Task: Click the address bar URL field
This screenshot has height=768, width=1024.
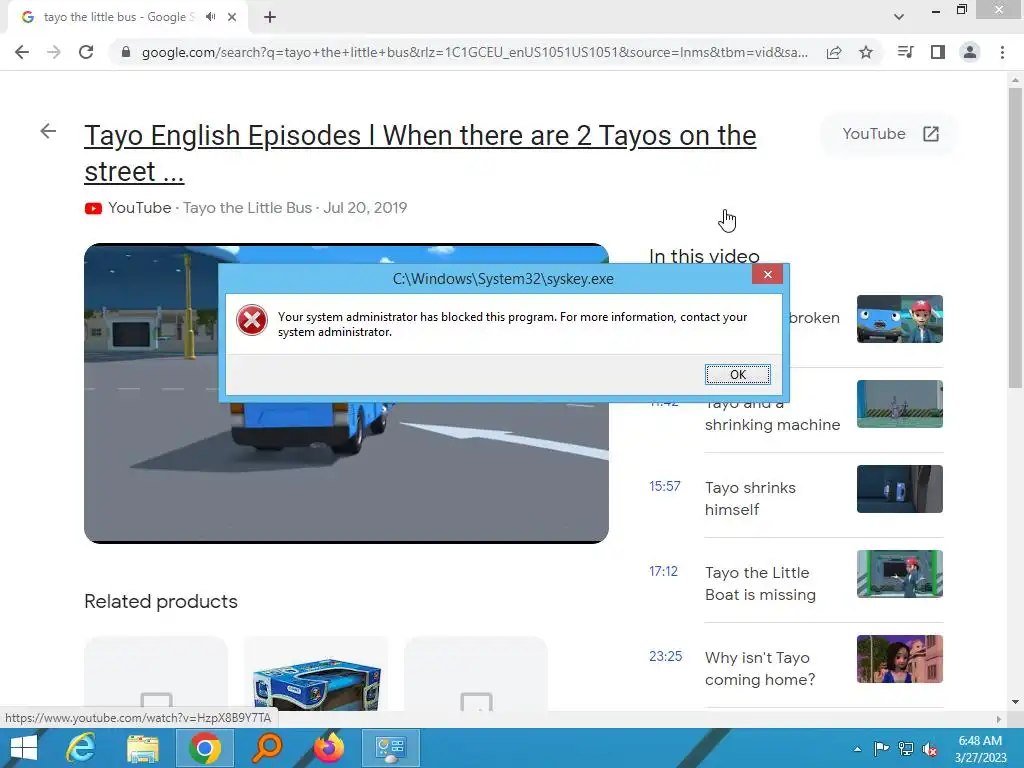Action: coord(475,52)
